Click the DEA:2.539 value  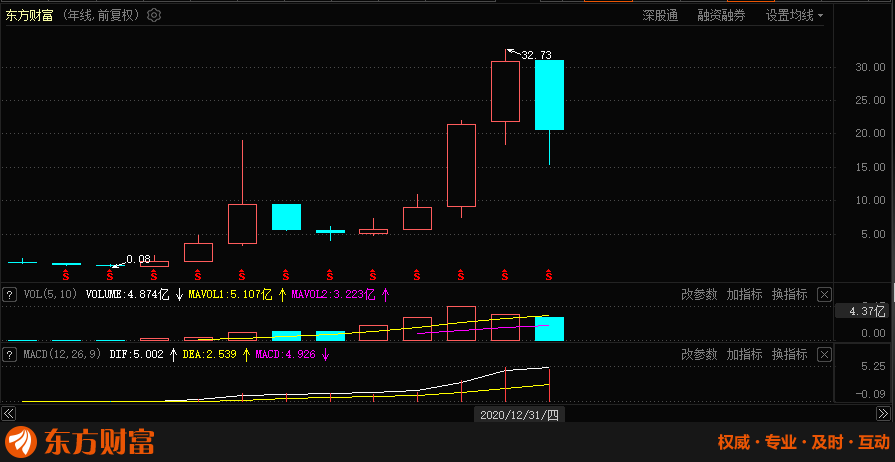209,355
